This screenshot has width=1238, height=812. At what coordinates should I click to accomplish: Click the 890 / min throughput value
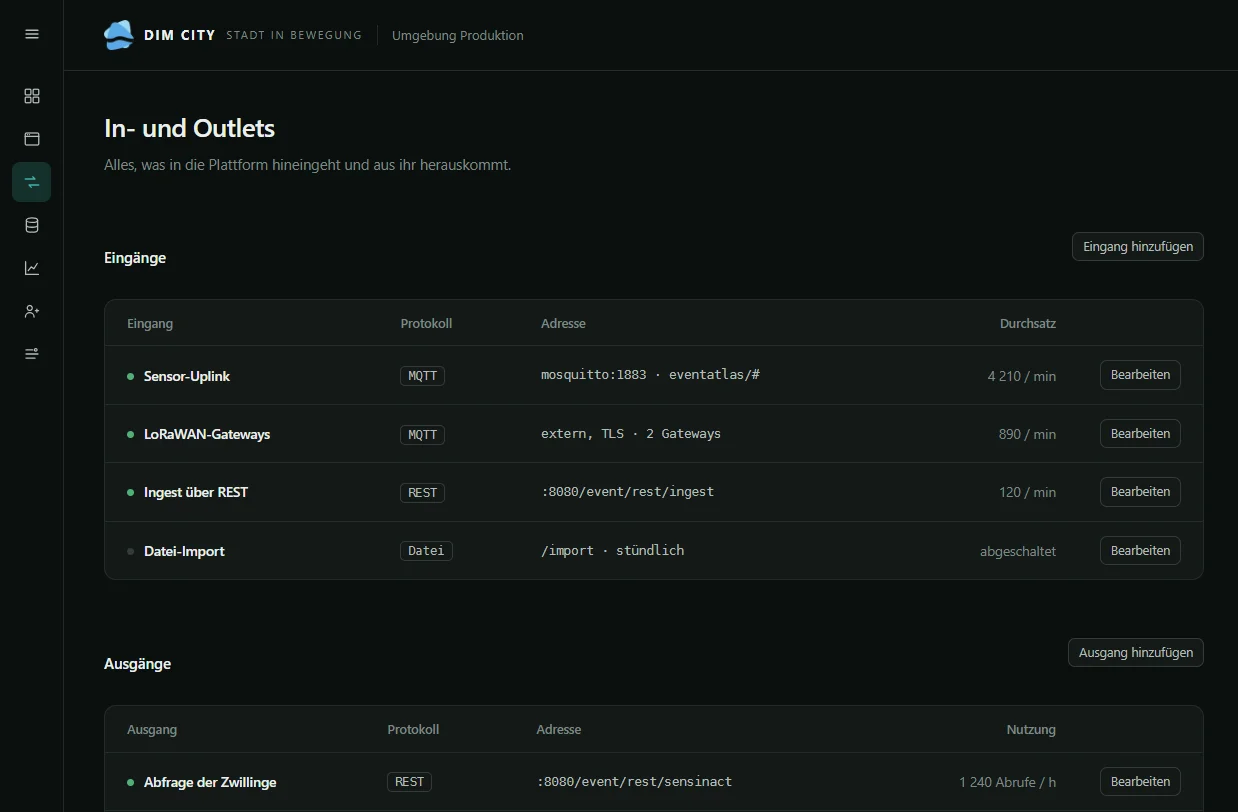tap(1027, 434)
